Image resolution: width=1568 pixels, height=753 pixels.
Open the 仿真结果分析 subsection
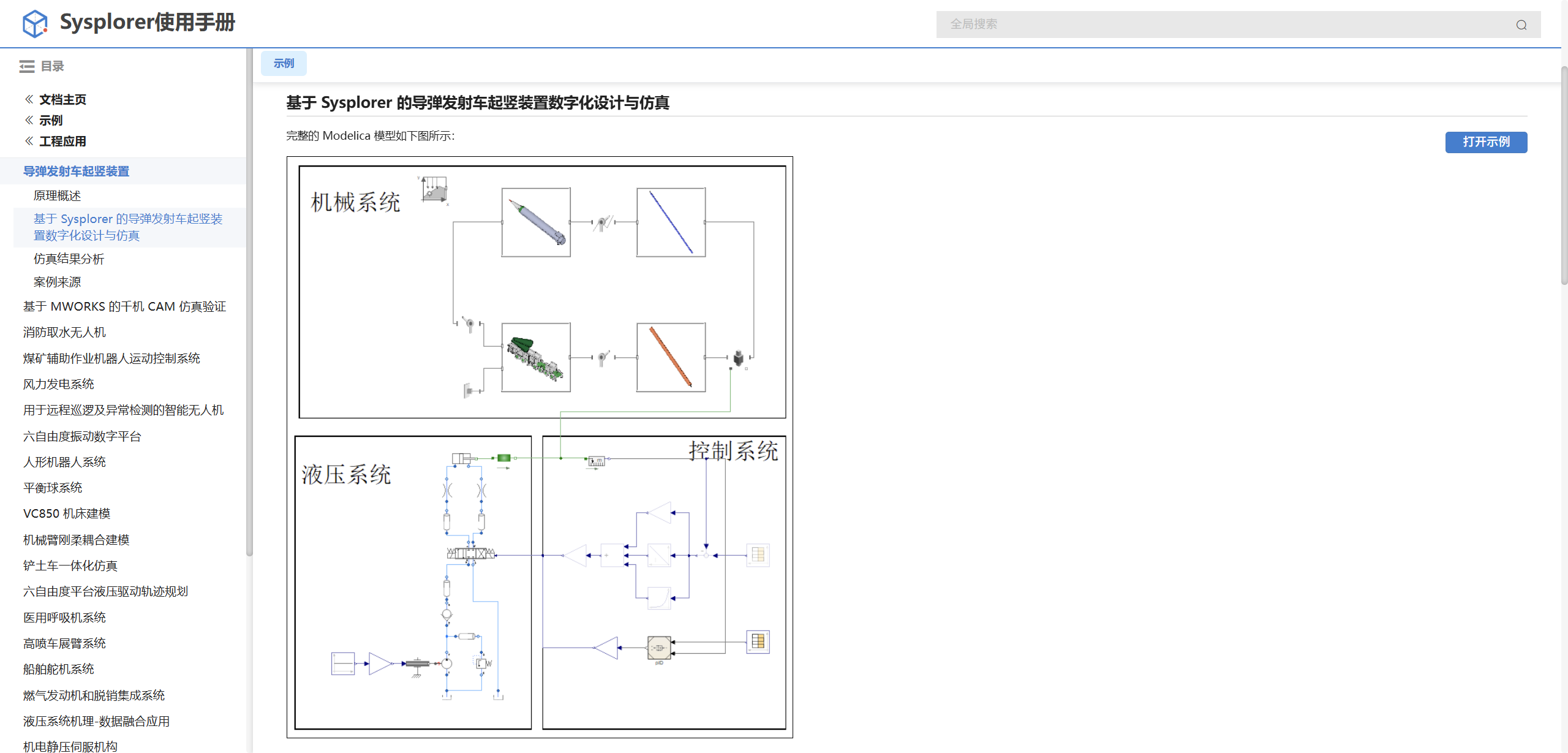[69, 259]
